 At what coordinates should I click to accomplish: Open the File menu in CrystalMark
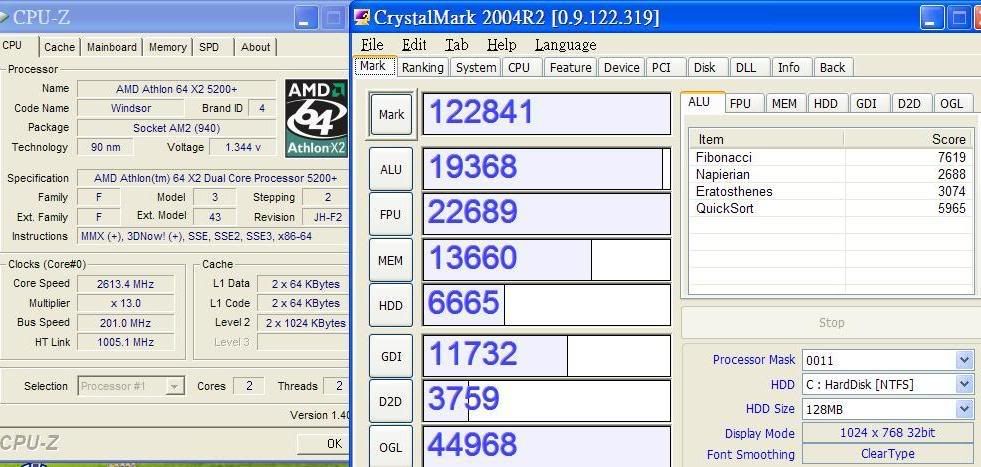click(x=372, y=45)
